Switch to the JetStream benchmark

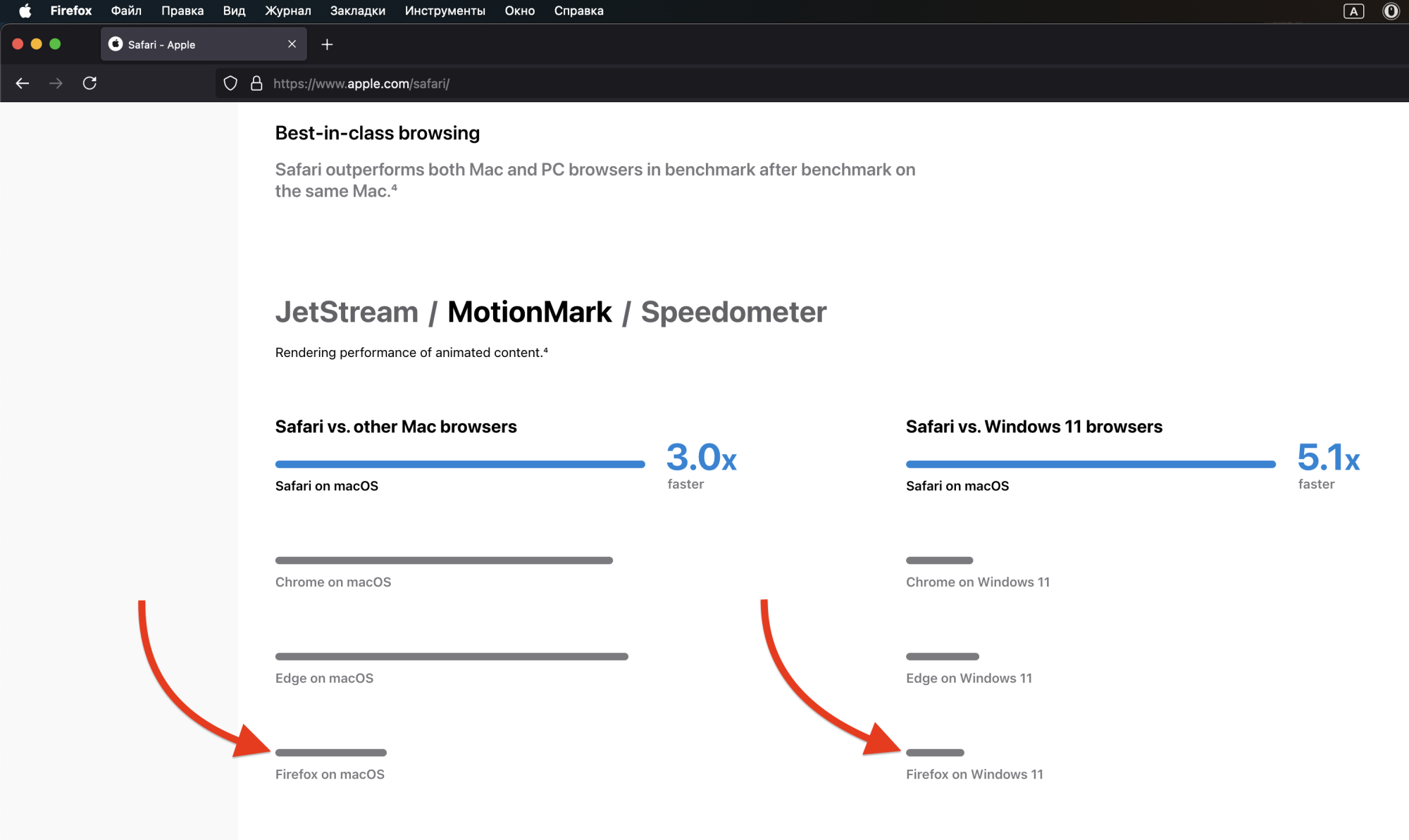(x=347, y=312)
